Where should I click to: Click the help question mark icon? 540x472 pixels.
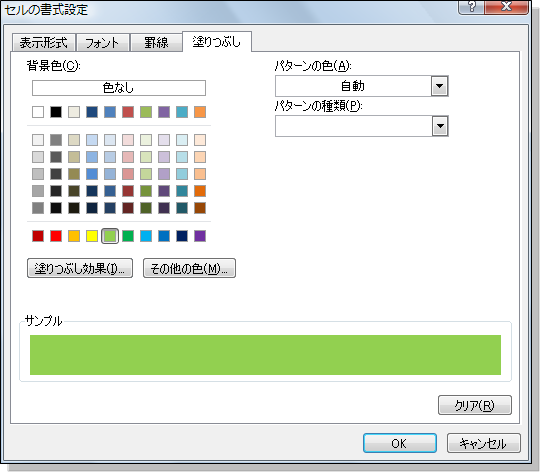click(471, 7)
